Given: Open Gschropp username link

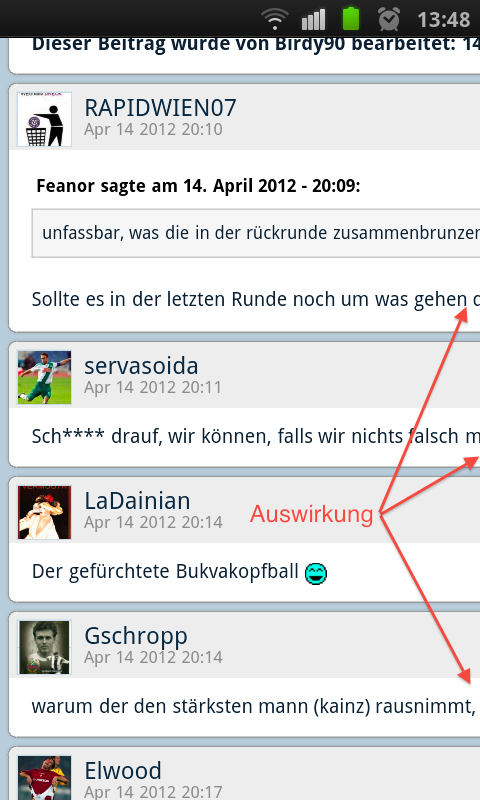Looking at the screenshot, I should [136, 637].
